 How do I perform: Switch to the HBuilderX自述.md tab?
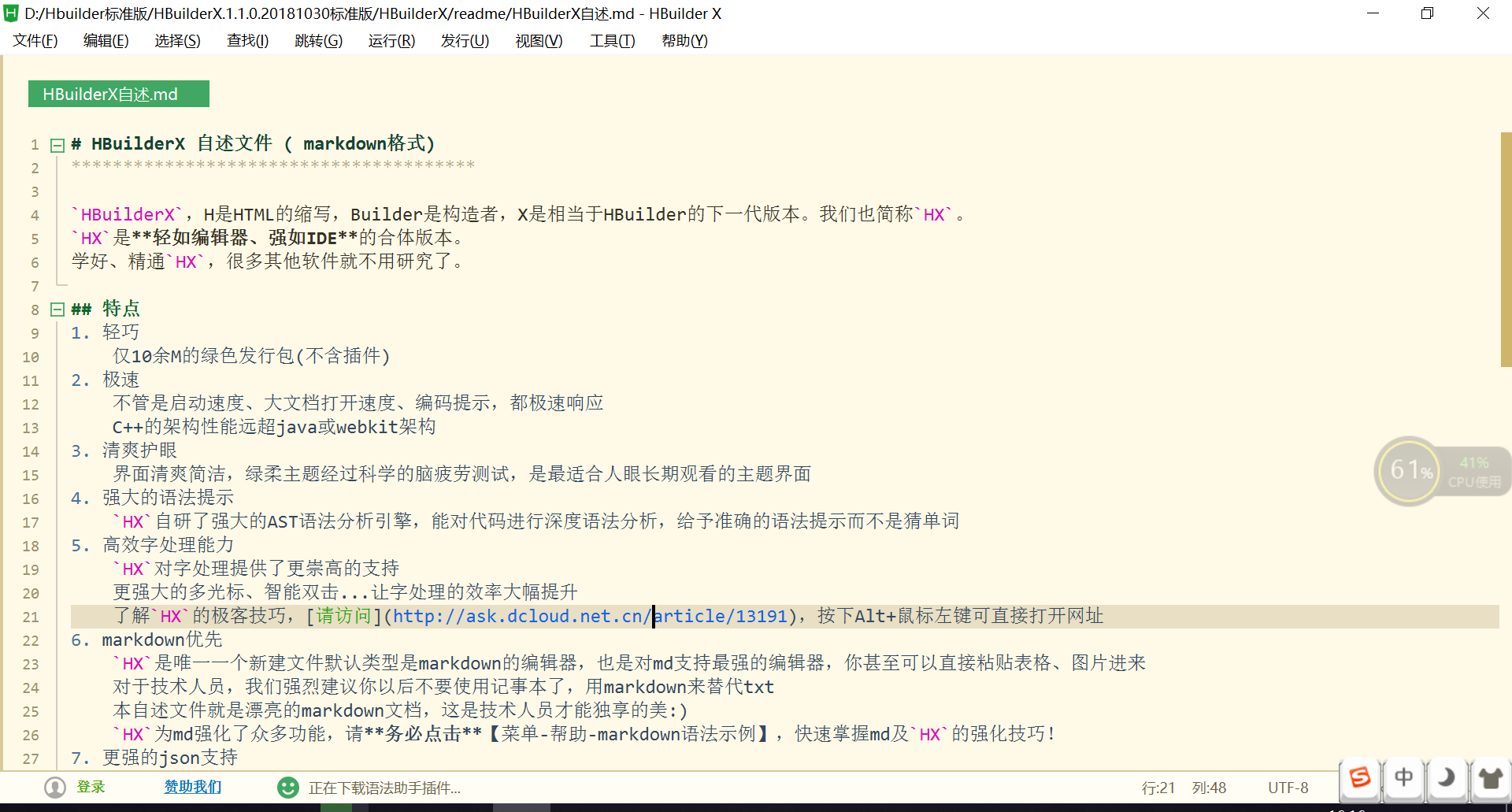118,94
